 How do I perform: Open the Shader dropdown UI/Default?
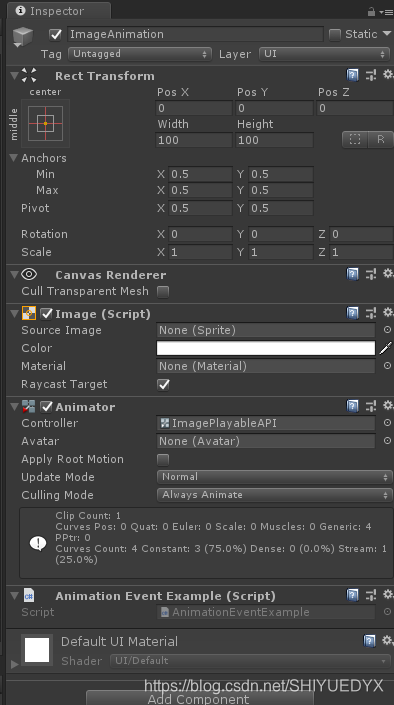250,660
